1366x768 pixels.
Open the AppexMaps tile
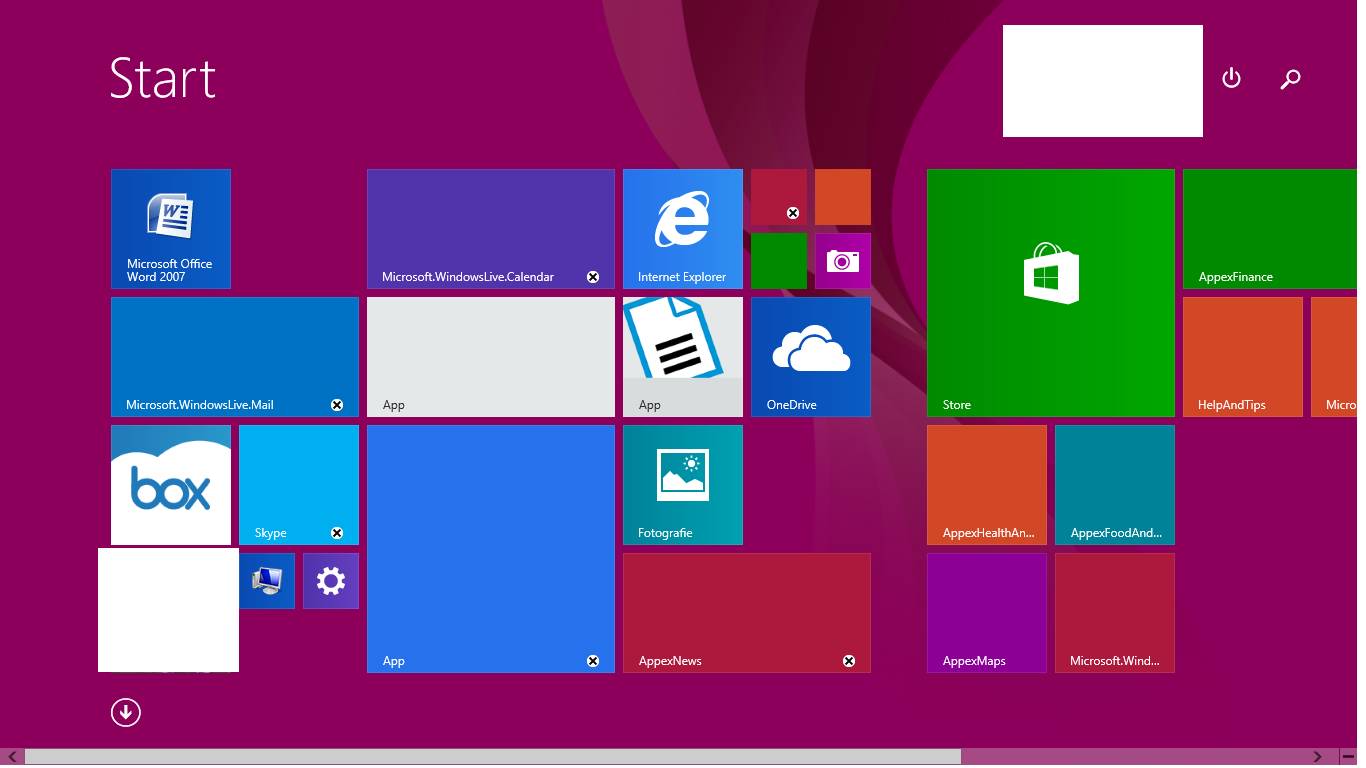[x=987, y=613]
